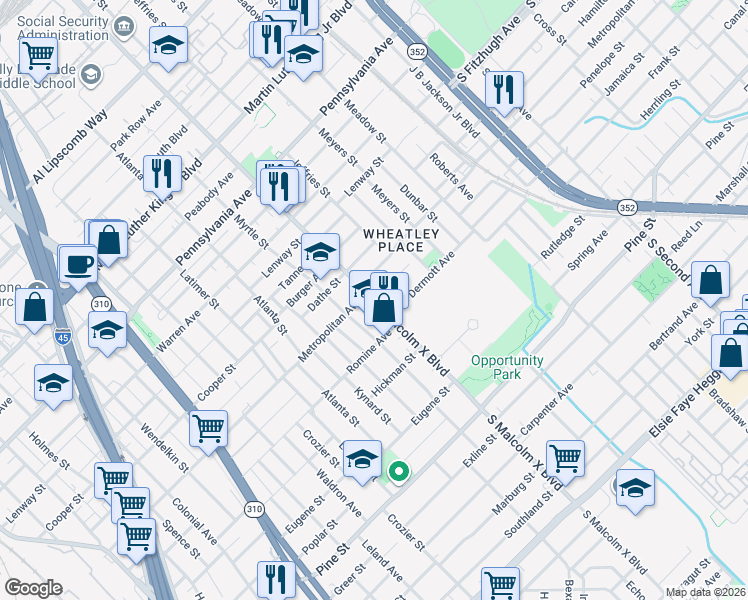The height and width of the screenshot is (600, 748).
Task: Click the shopping bag marker near S Second Ave
Action: (x=710, y=280)
